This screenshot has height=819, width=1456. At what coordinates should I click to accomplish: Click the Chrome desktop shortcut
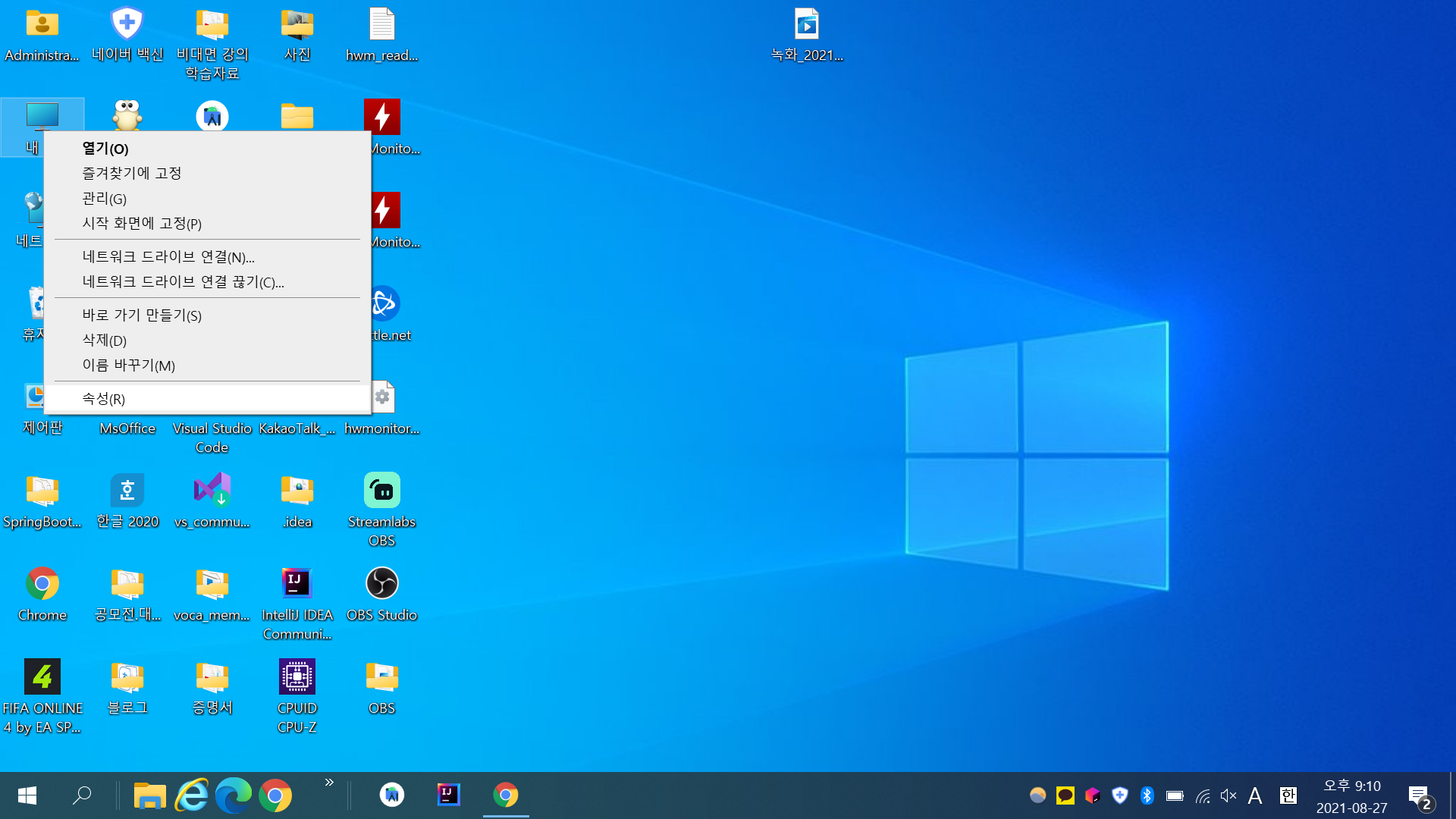click(x=42, y=585)
